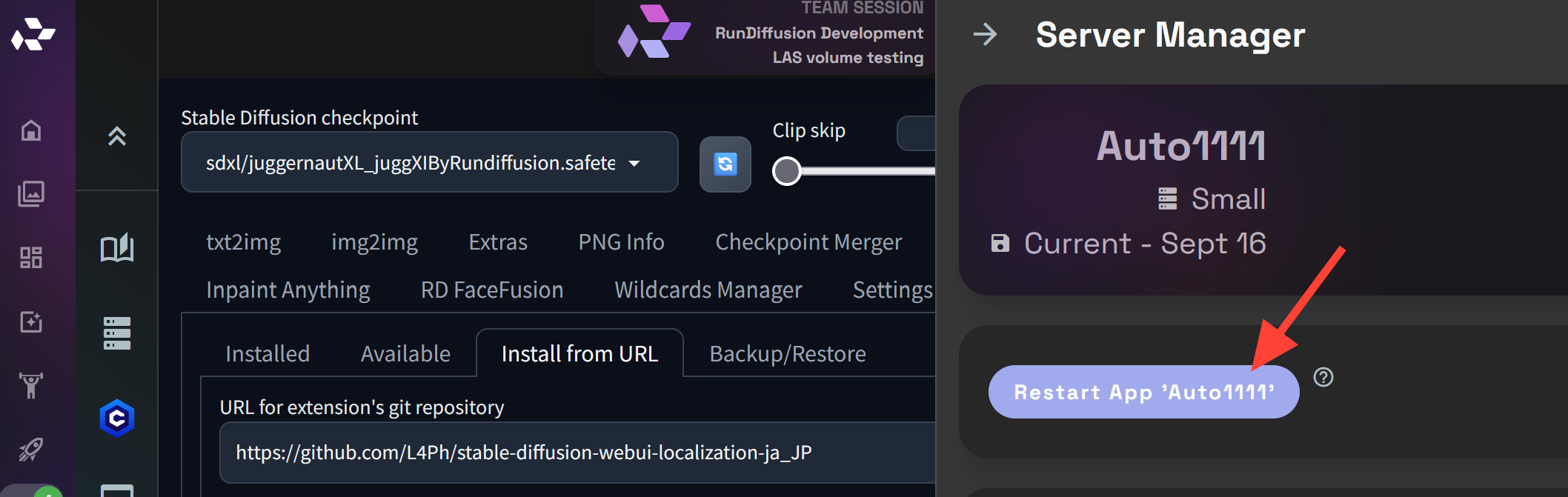Click the help question mark beside Restart App
The width and height of the screenshot is (1568, 497).
pyautogui.click(x=1323, y=377)
